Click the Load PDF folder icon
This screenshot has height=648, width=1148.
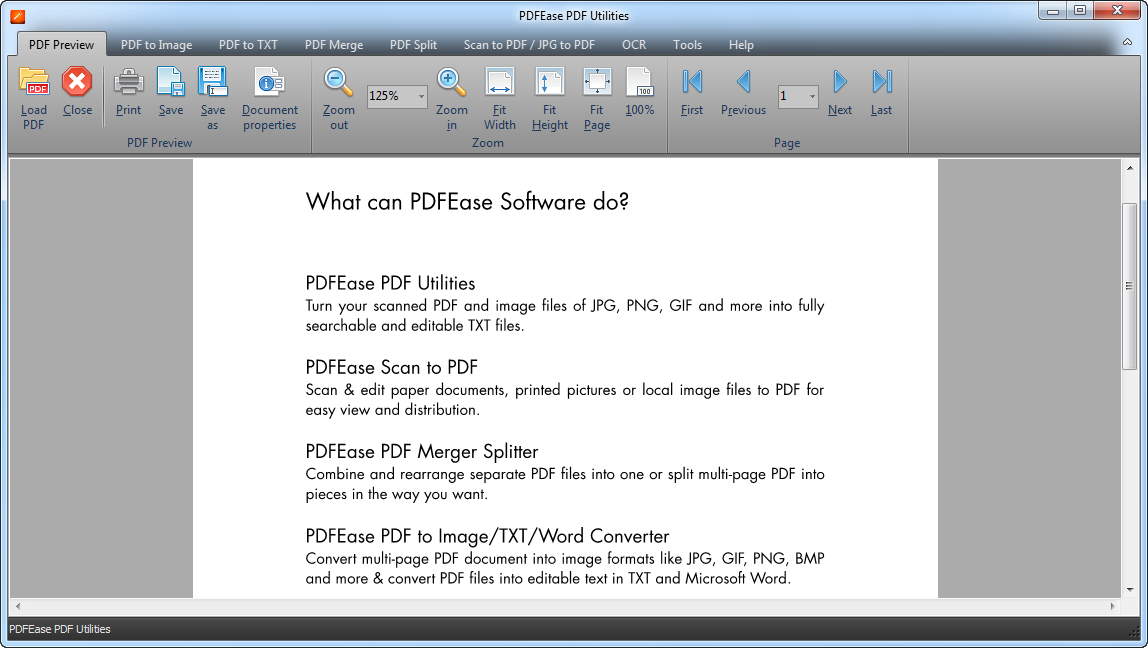(x=34, y=81)
